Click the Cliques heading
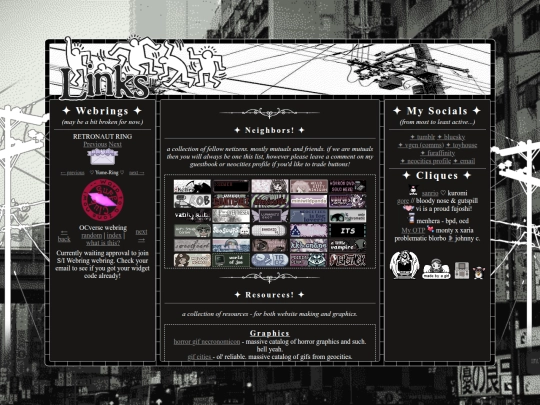The height and width of the screenshot is (405, 540). pos(437,175)
